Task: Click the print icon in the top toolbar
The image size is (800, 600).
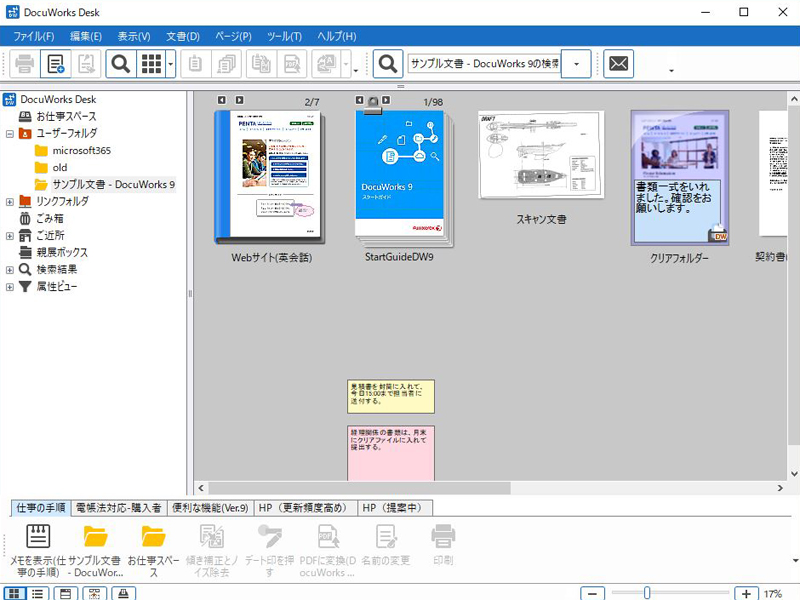Action: (x=24, y=64)
